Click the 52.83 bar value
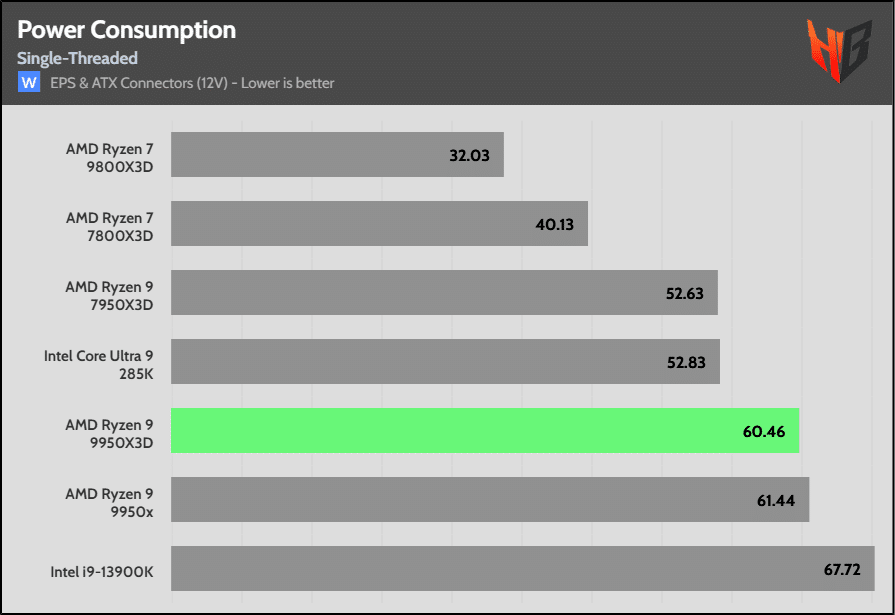Viewport: 895px width, 615px height. pos(686,363)
